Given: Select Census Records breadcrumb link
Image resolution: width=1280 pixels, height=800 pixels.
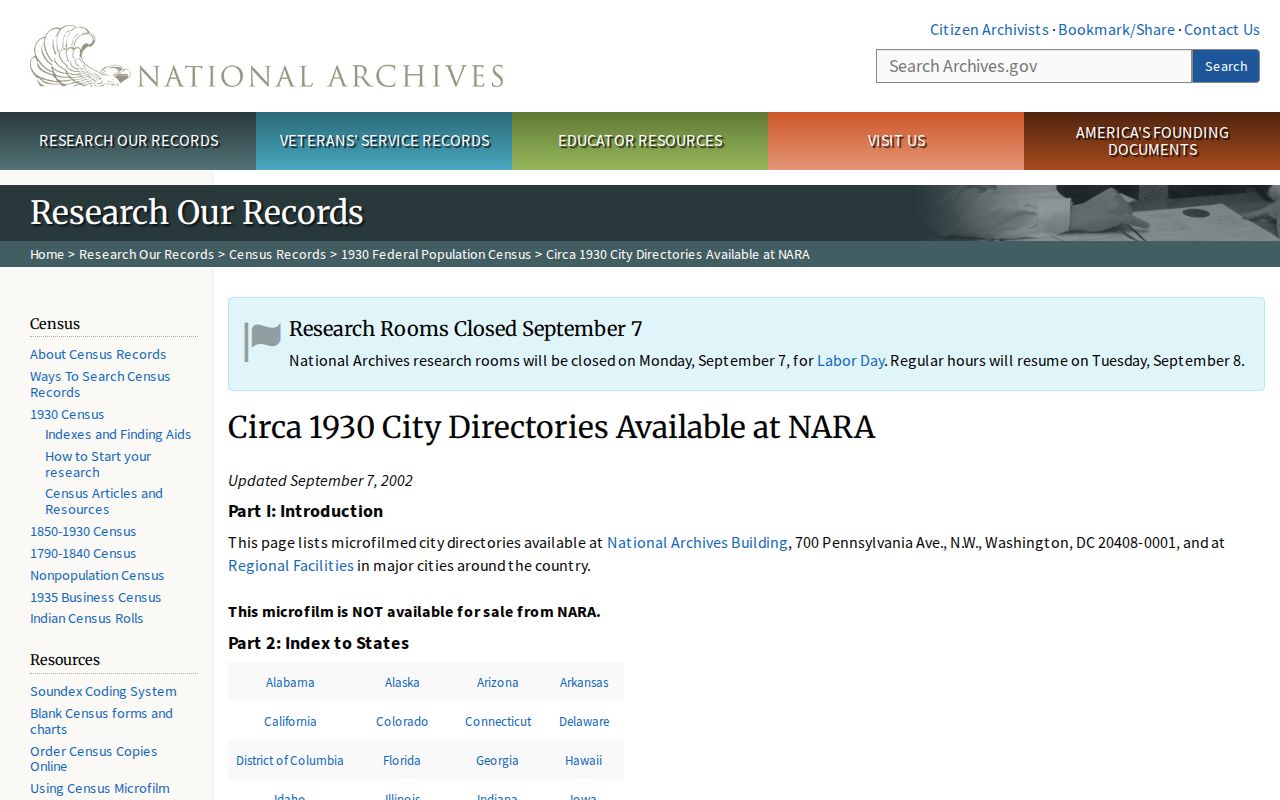Looking at the screenshot, I should pyautogui.click(x=277, y=254).
